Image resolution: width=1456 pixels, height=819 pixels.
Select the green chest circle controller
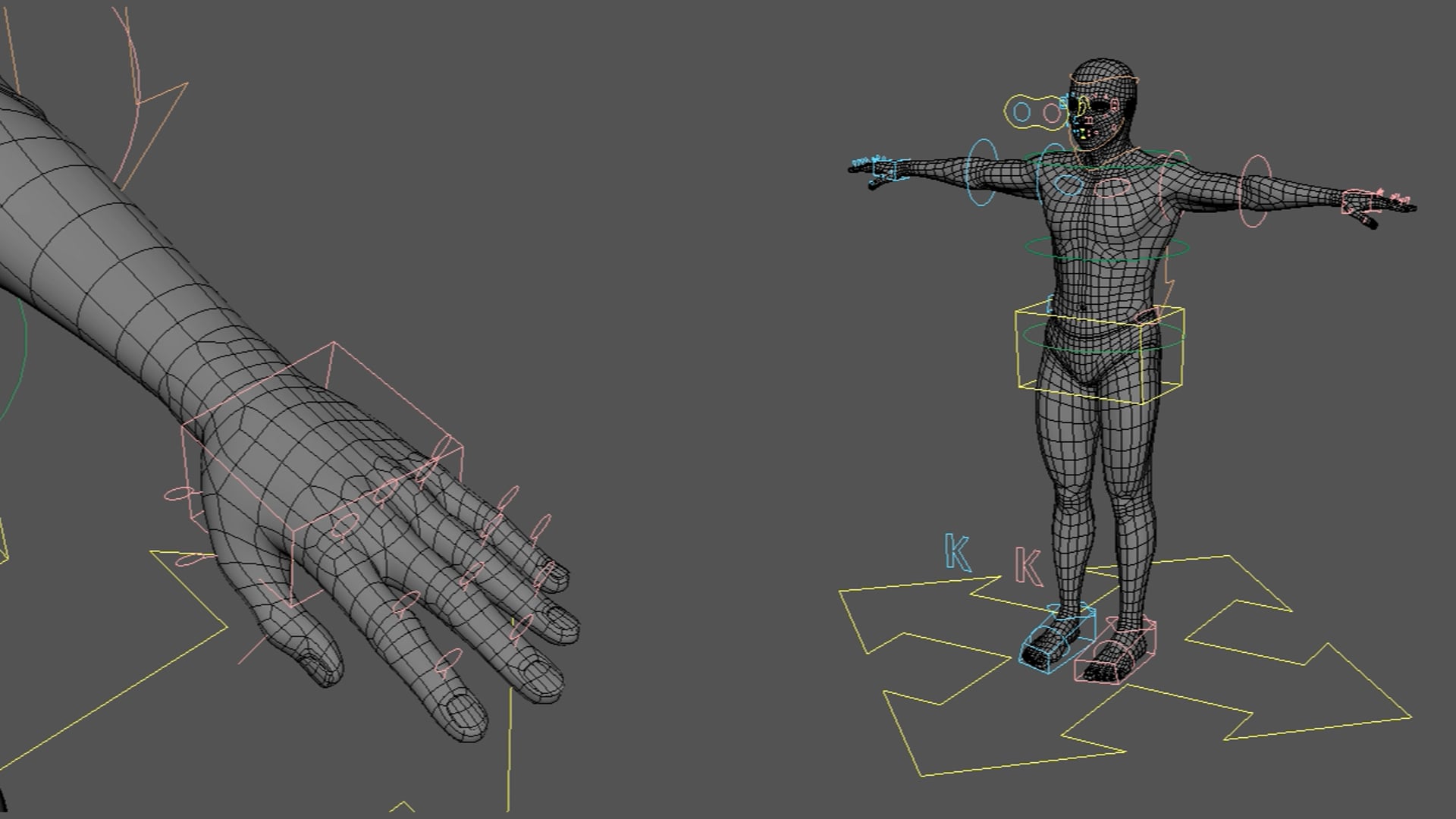tap(1112, 165)
